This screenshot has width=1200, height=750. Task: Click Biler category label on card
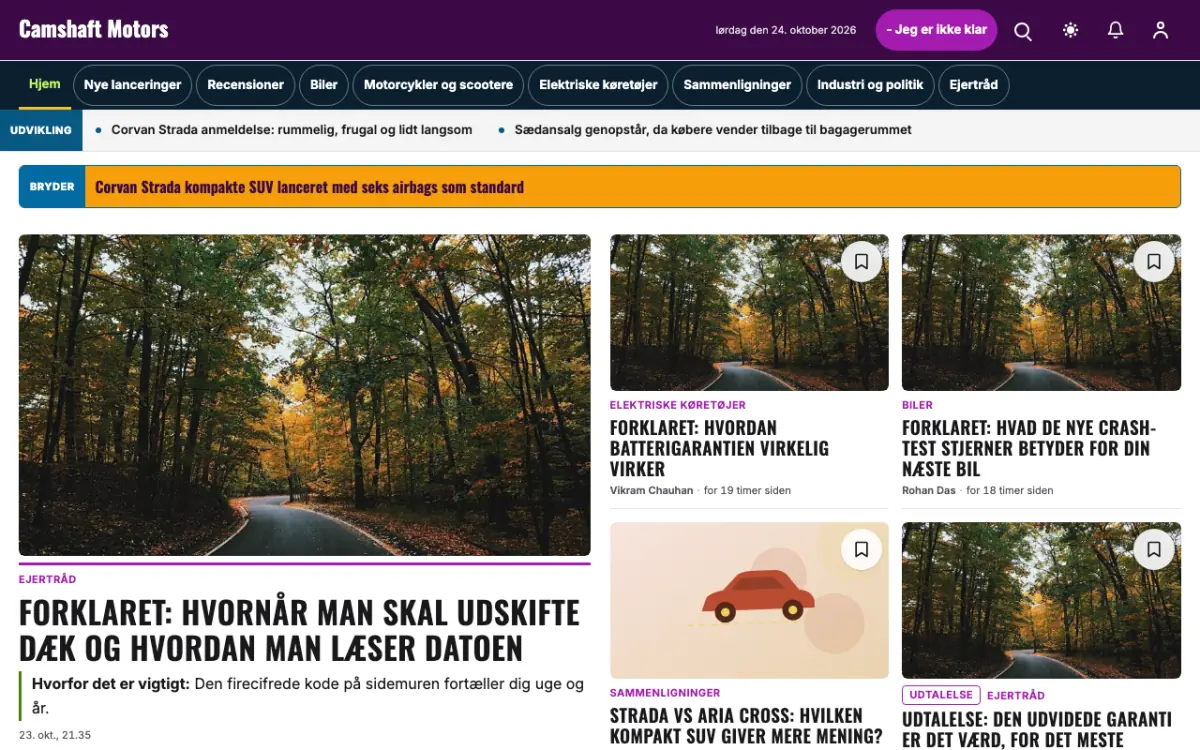(917, 405)
